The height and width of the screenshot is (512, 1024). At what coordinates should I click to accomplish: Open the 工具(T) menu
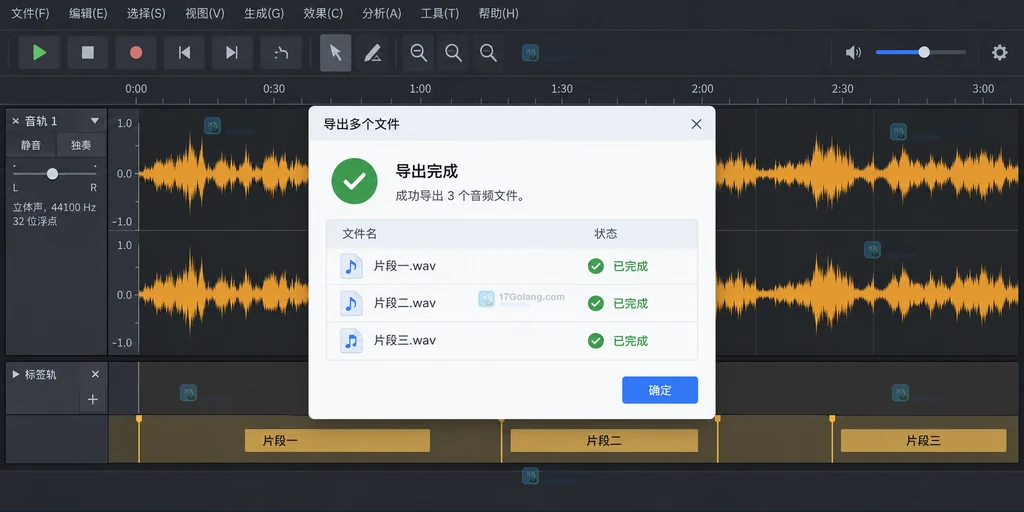(440, 13)
